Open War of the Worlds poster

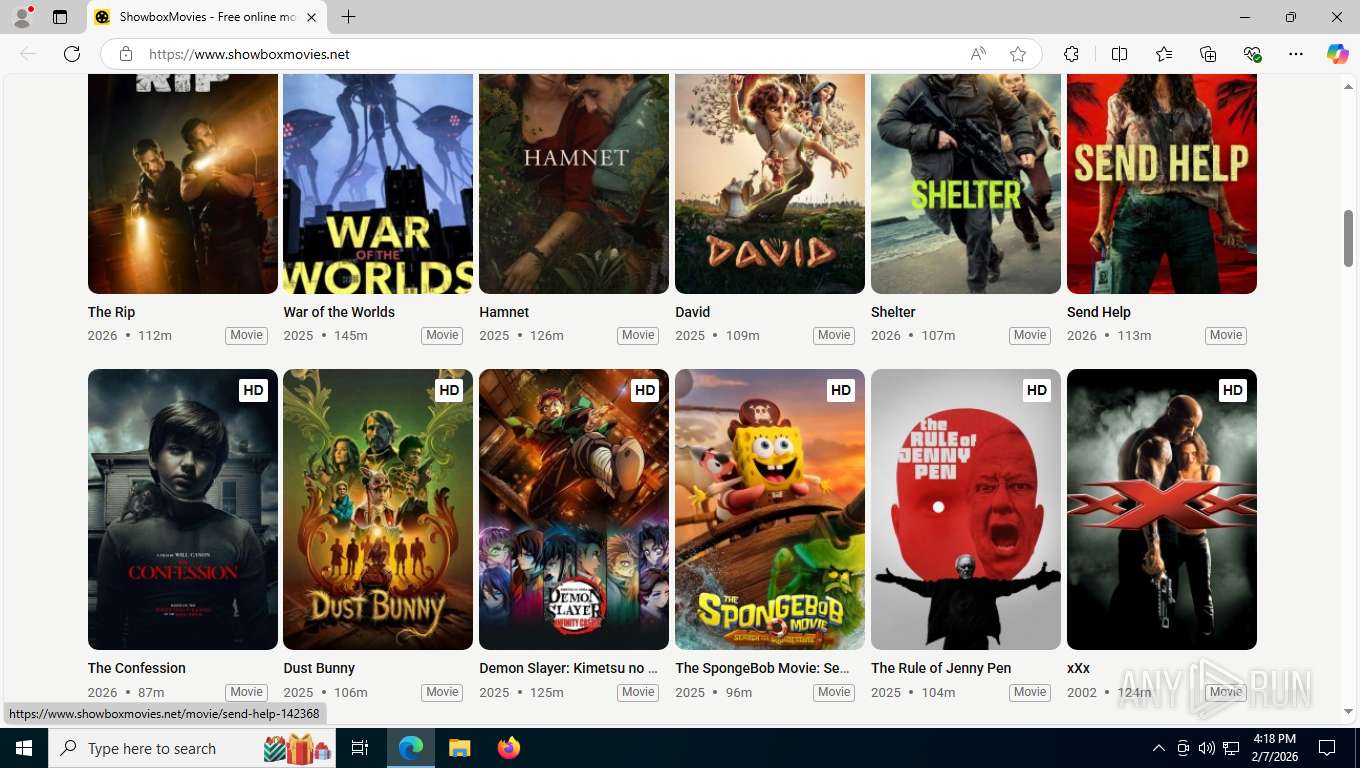tap(378, 184)
